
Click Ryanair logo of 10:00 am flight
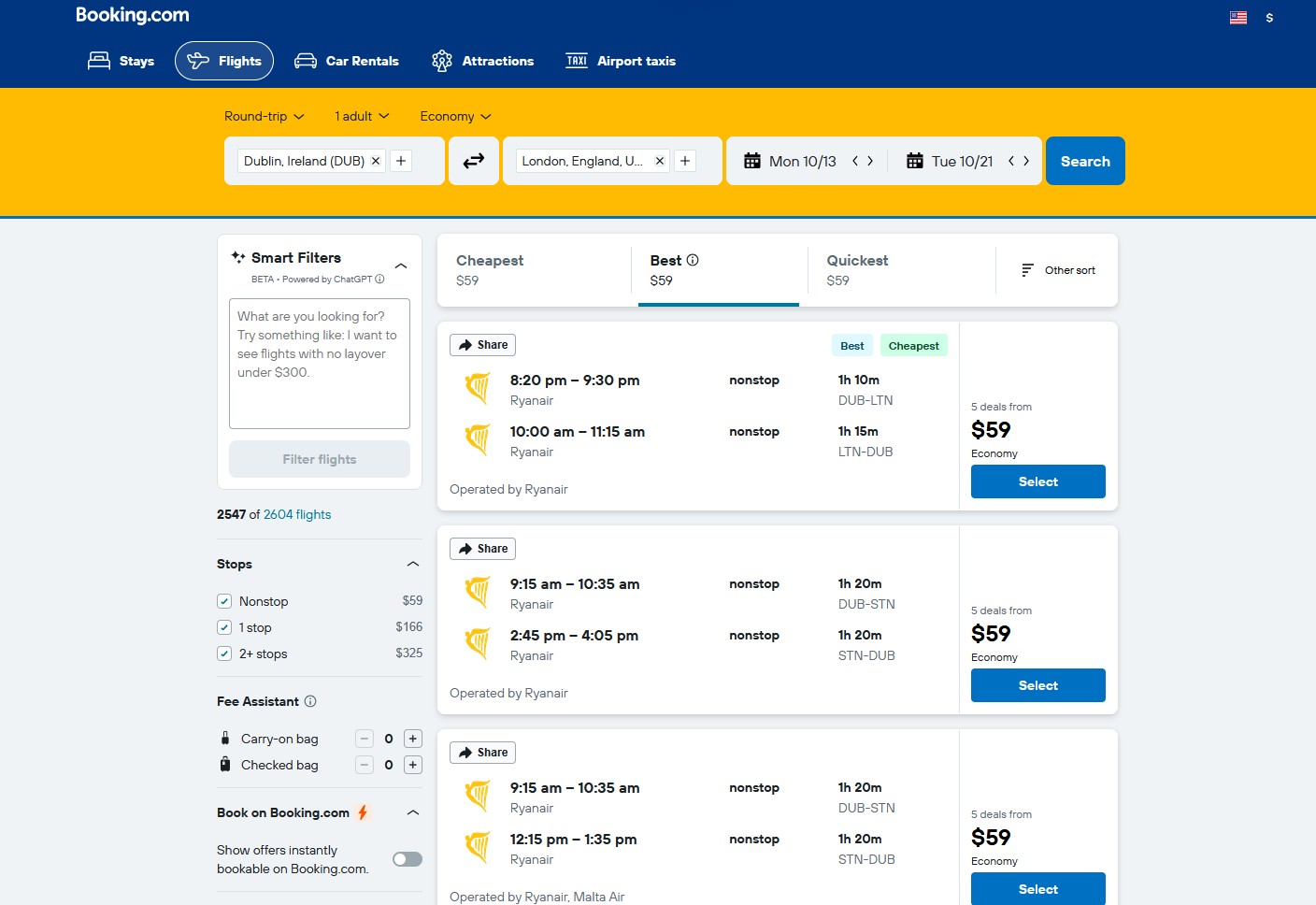pos(478,439)
